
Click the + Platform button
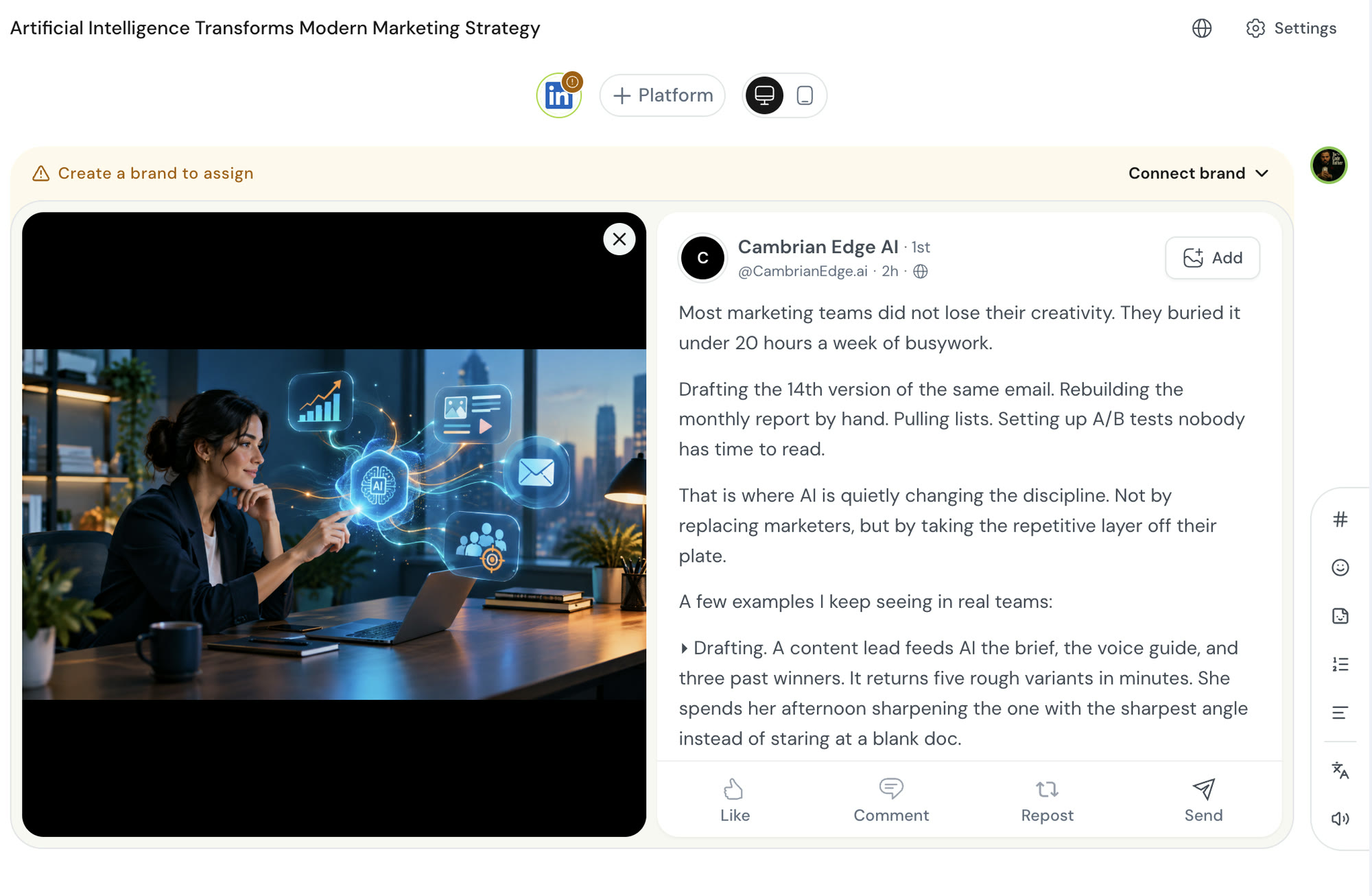(662, 95)
